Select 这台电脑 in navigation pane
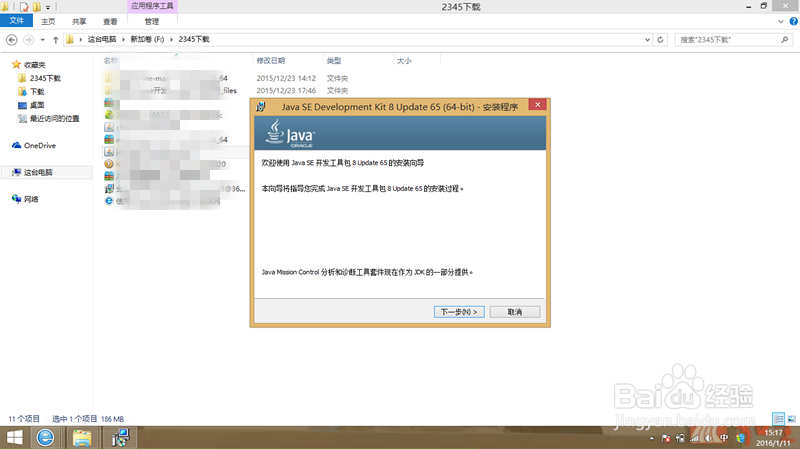Screen dimensions: 800x449 point(38,172)
